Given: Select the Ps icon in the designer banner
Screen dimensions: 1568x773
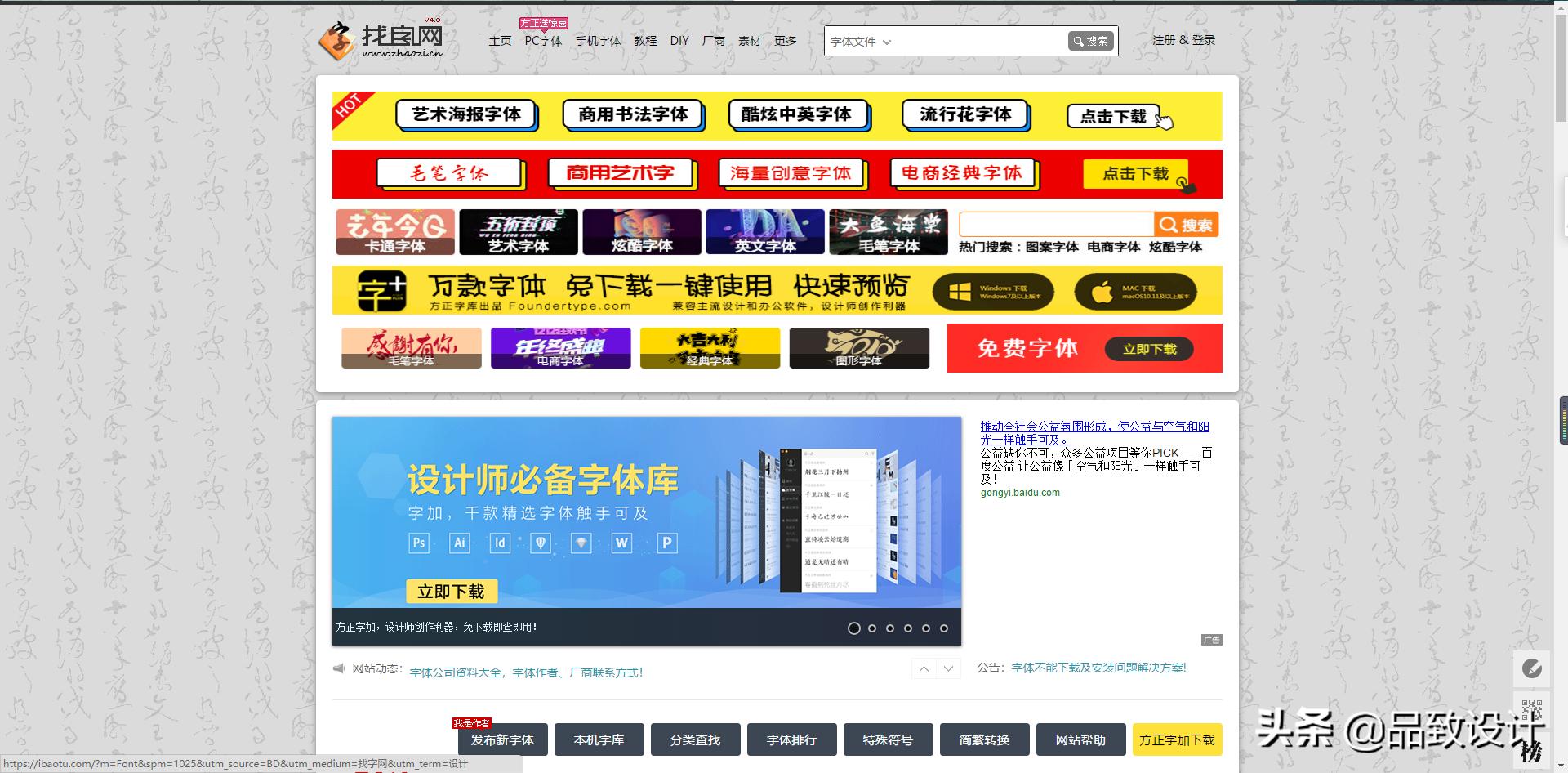Looking at the screenshot, I should point(419,542).
